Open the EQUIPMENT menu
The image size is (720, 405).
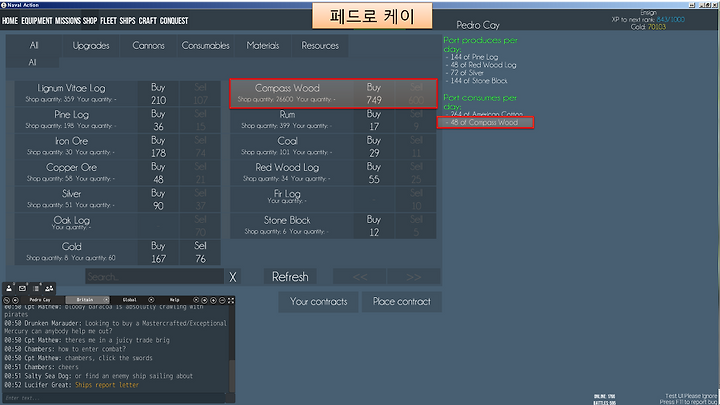click(x=37, y=21)
